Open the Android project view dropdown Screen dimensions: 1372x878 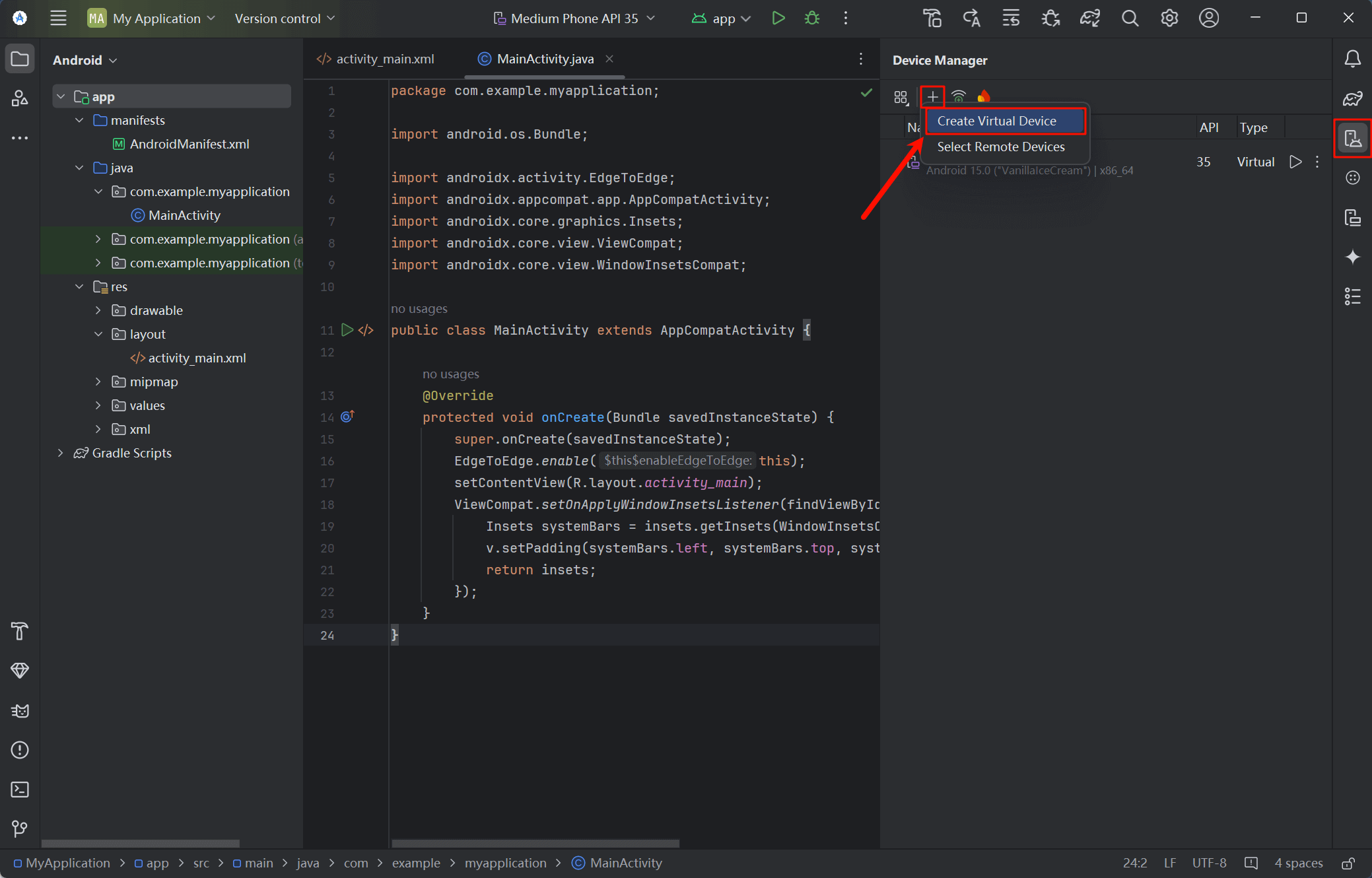(85, 60)
